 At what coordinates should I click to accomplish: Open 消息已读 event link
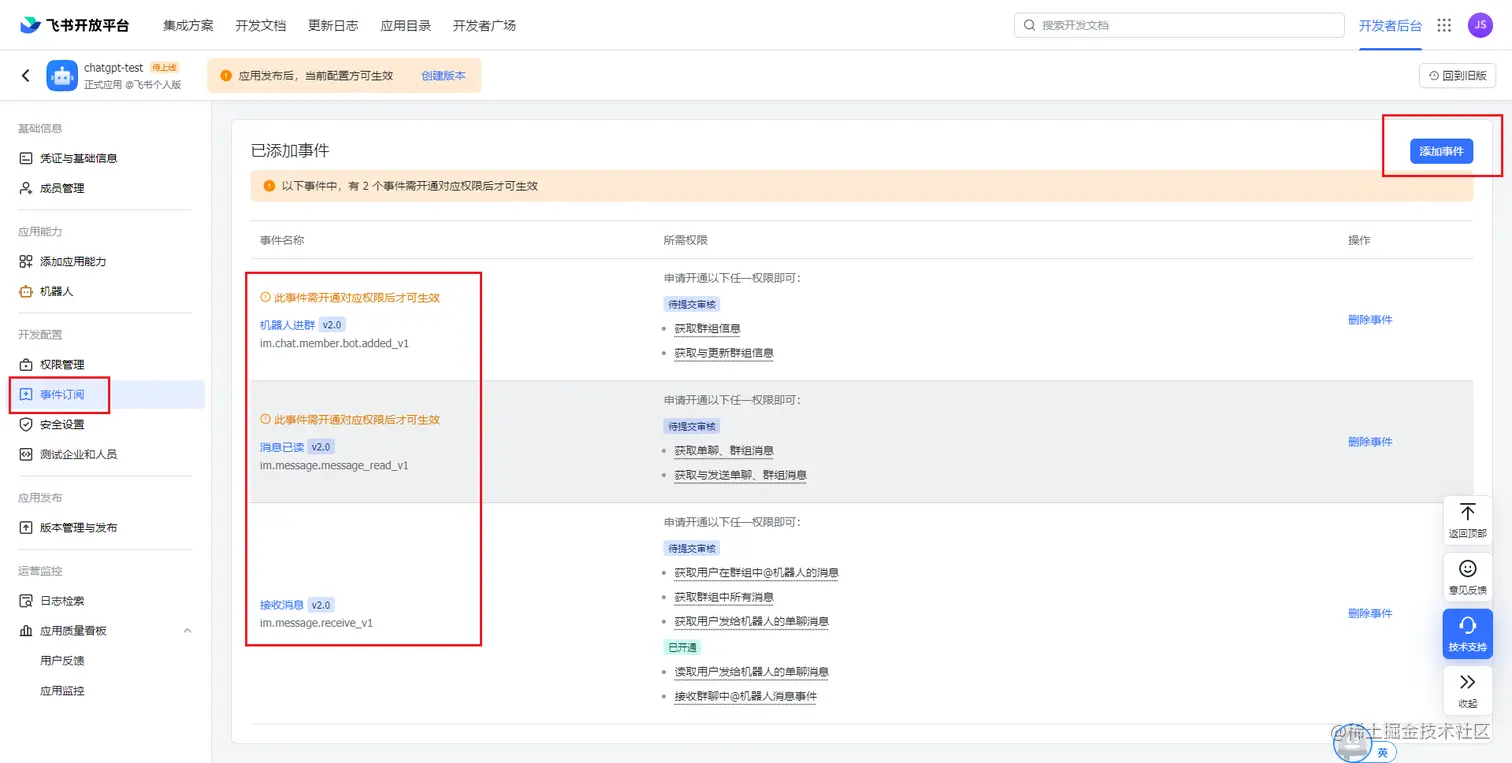coord(282,447)
